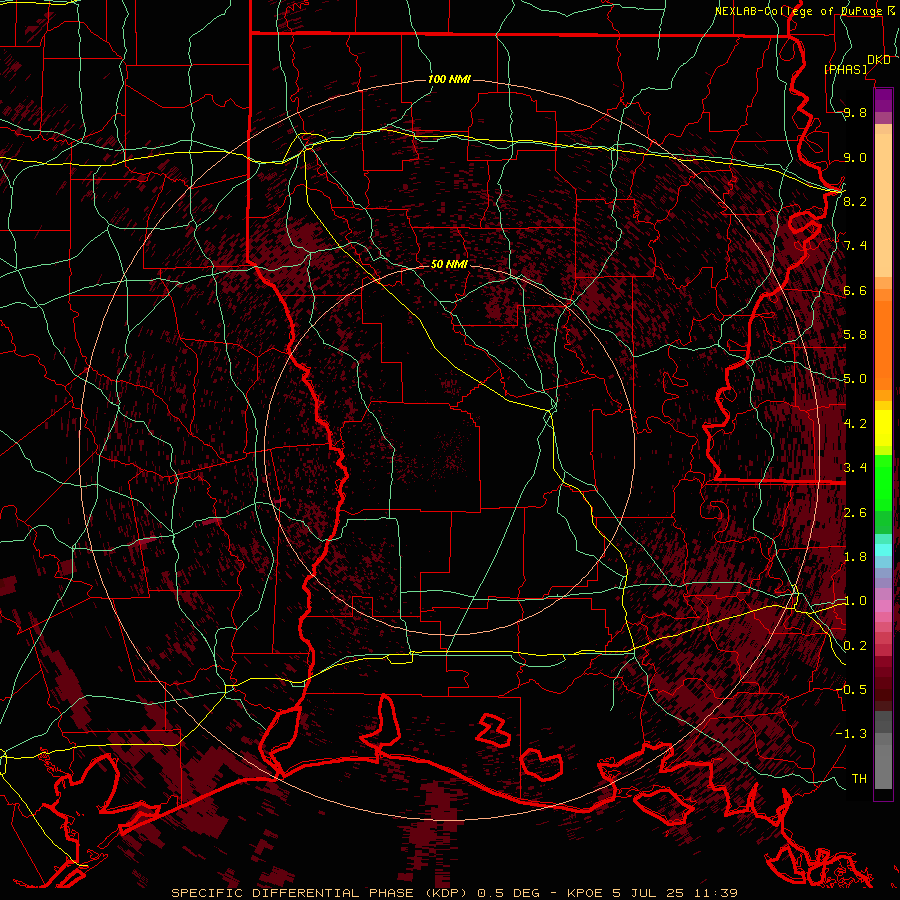Click the pink color bar segment near 1.0
This screenshot has height=900, width=900.
pyautogui.click(x=883, y=606)
